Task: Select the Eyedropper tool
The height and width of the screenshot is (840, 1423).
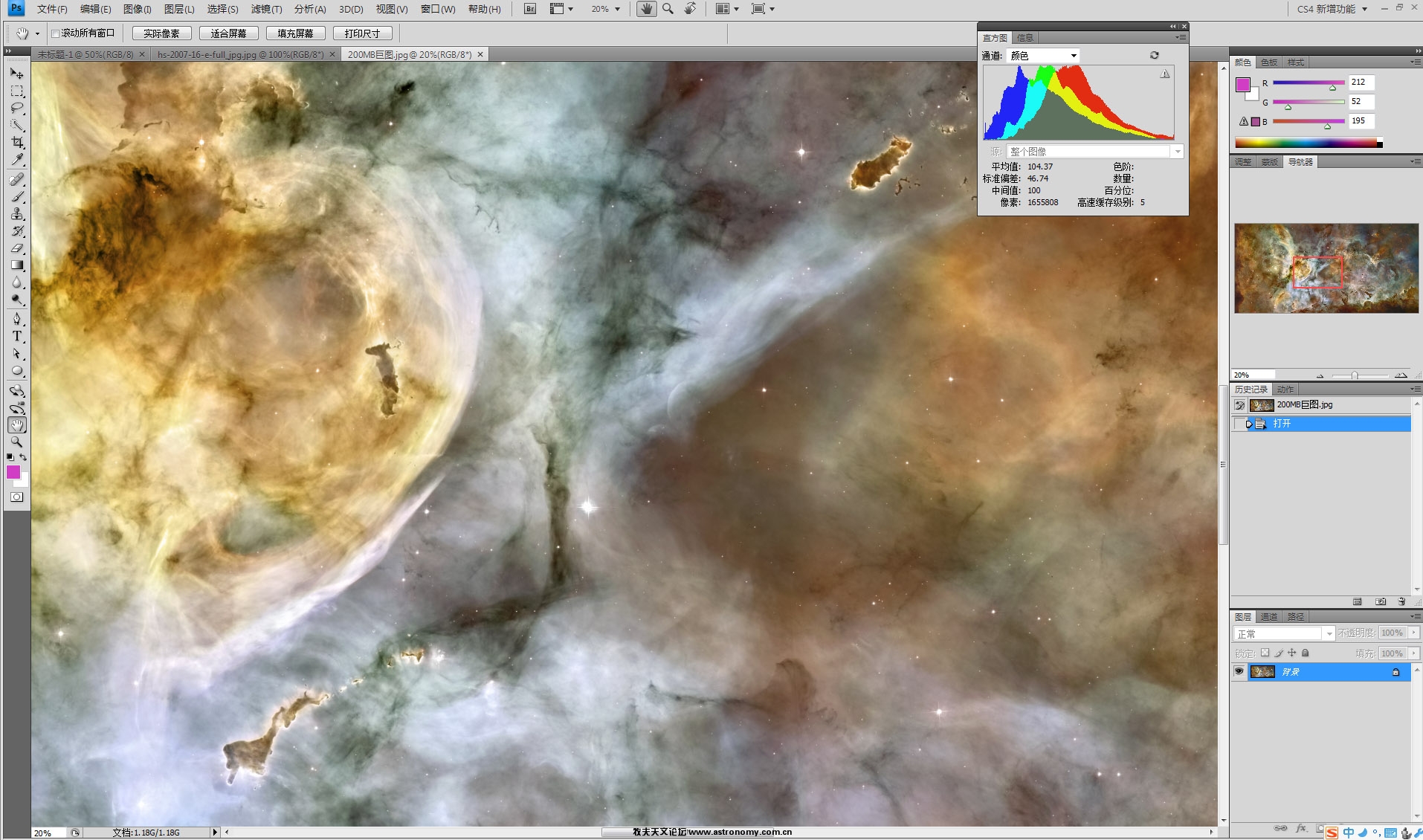Action: 17,159
